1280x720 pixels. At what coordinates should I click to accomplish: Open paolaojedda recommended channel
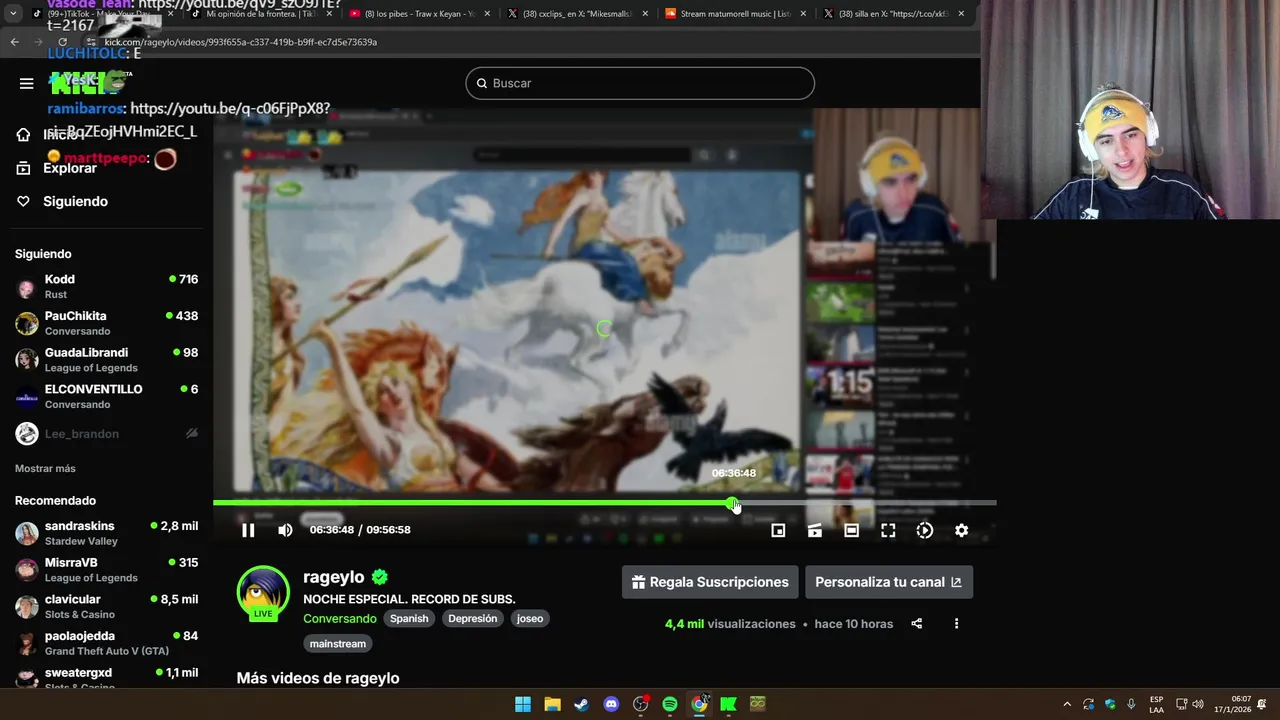(106, 643)
